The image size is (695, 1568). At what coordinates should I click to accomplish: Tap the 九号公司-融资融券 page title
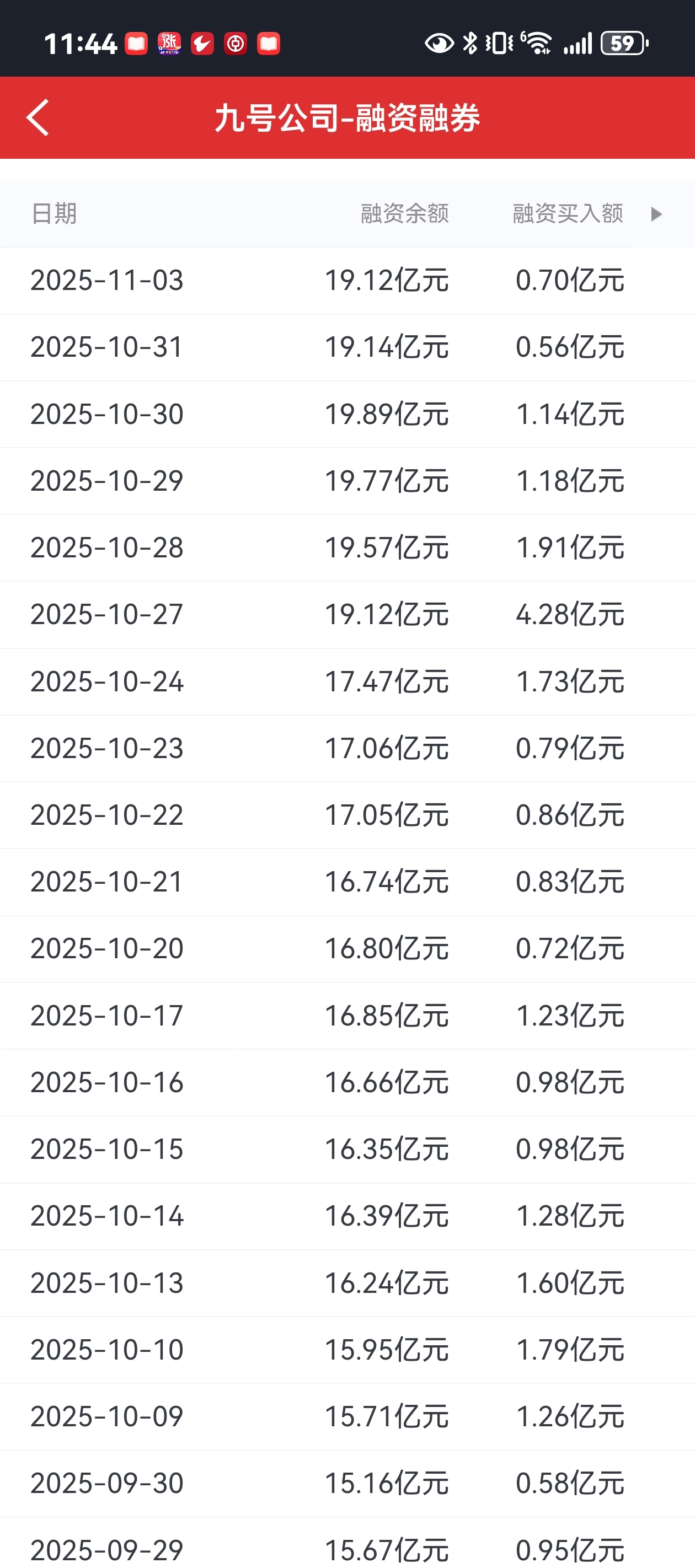pos(347,118)
